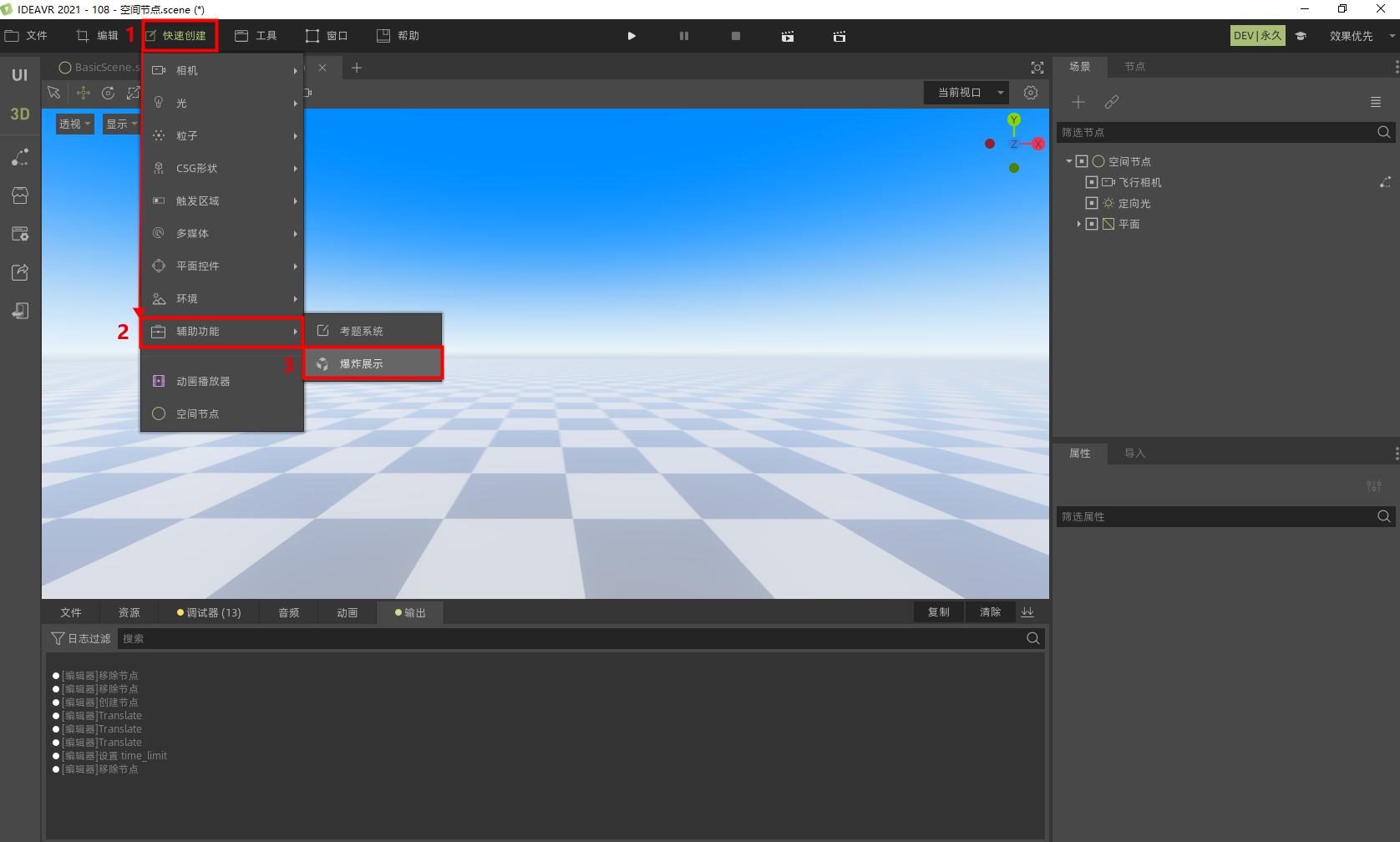Switch to the 节点 tab

[1134, 67]
